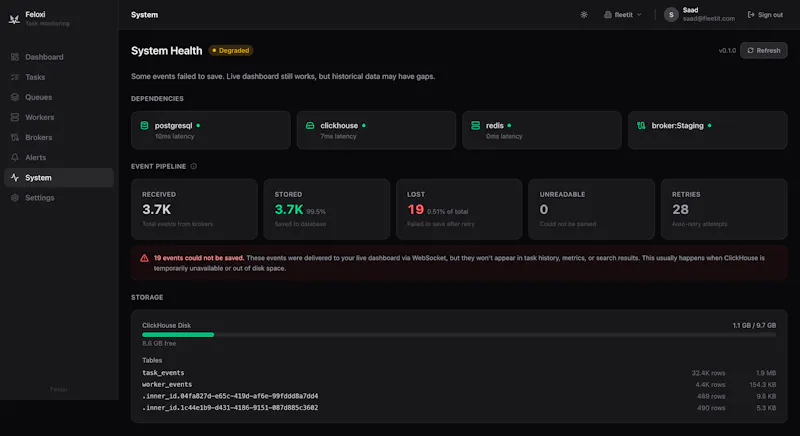
Task: Click the Unreadable 0 card
Action: tap(591, 209)
